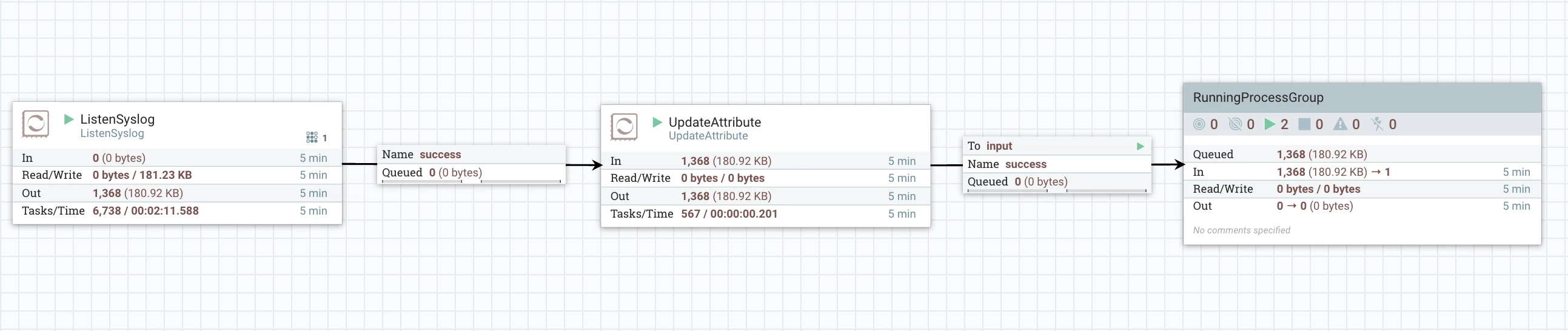Select the success connection after ListenSyslog
Viewport: 1568px width, 331px height.
472,164
